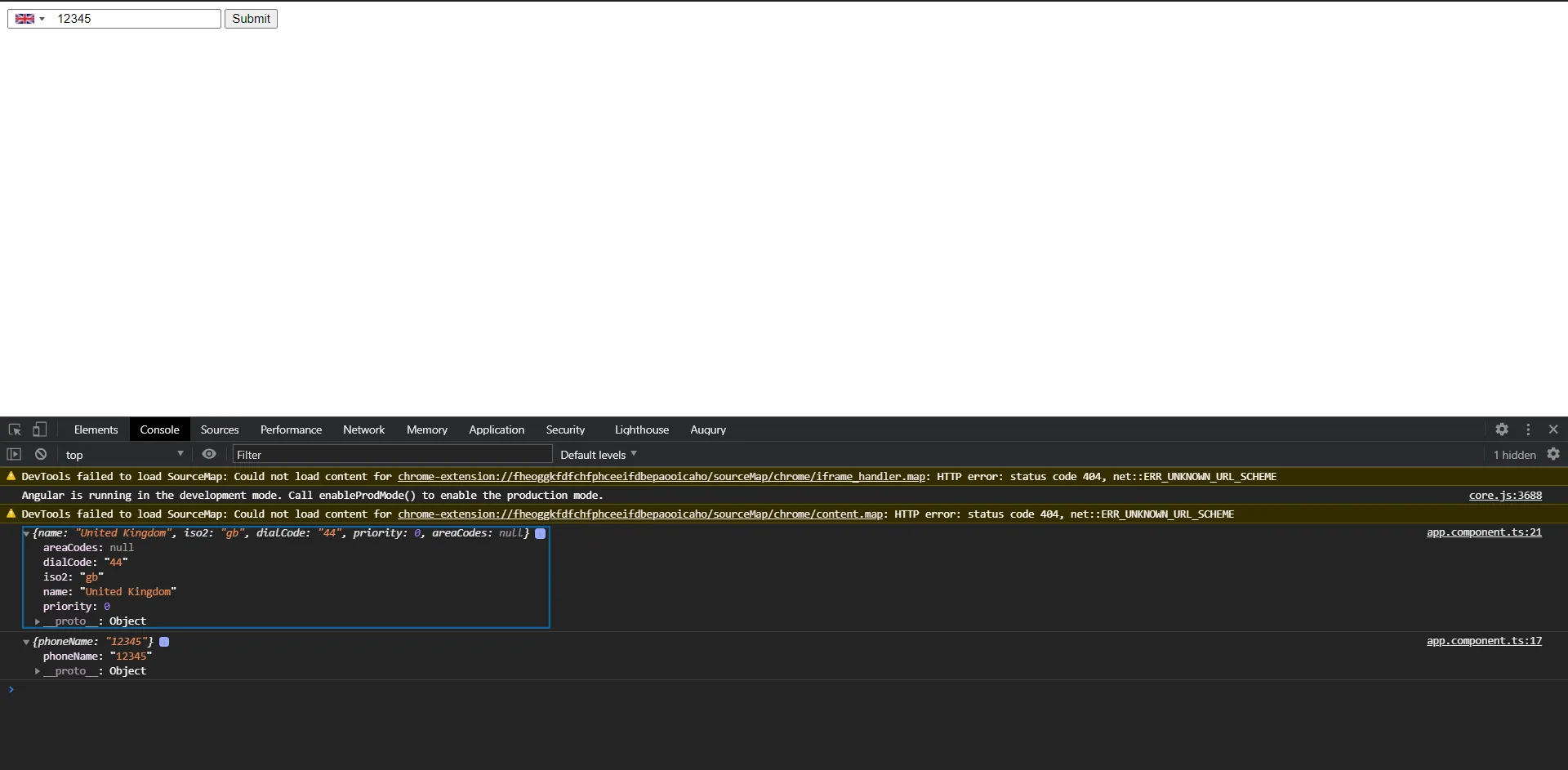
Task: Select the inspect element picker icon
Action: click(x=15, y=430)
